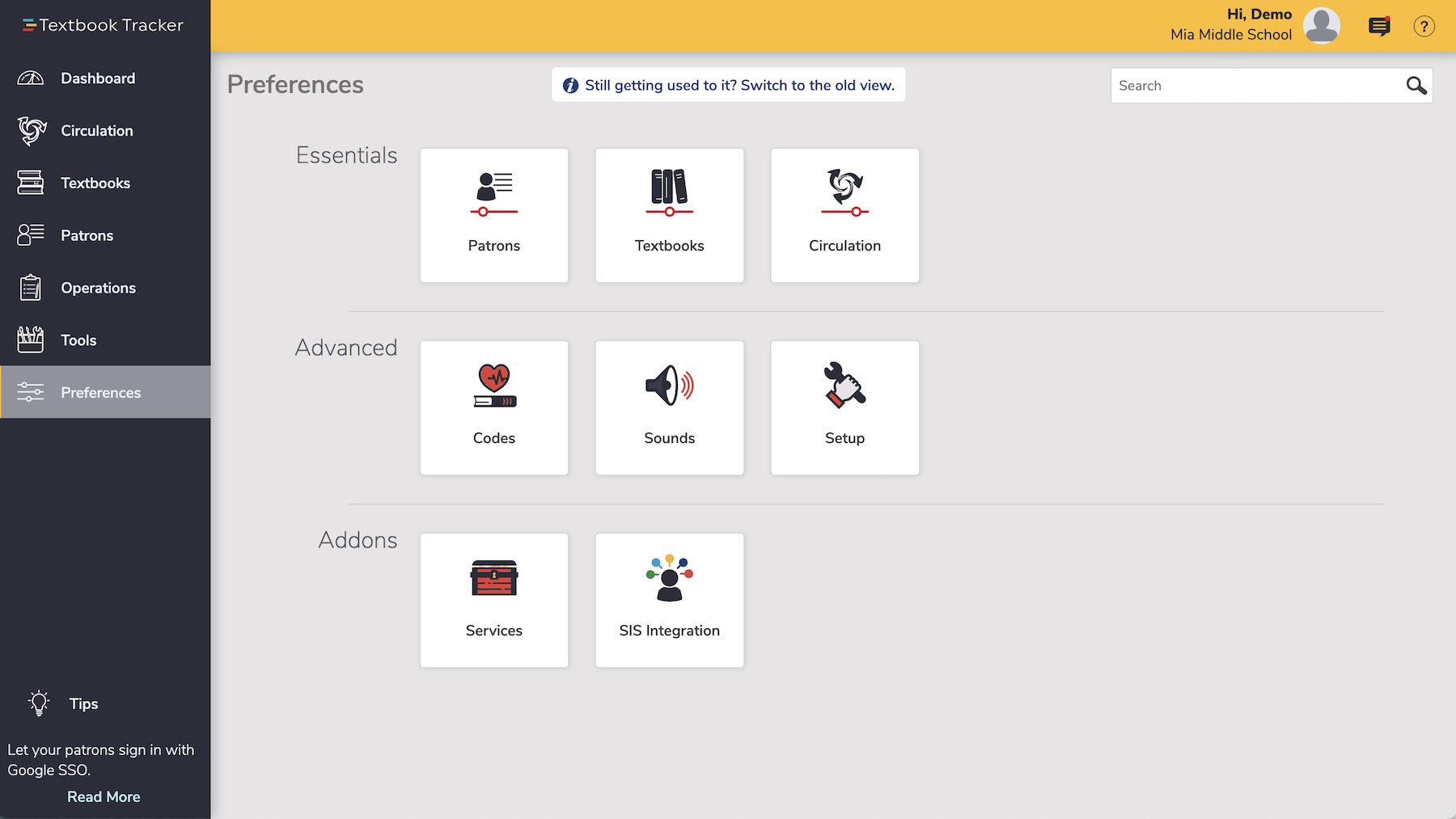Click the info icon in old-view banner
The width and height of the screenshot is (1456, 819).
pyautogui.click(x=570, y=86)
